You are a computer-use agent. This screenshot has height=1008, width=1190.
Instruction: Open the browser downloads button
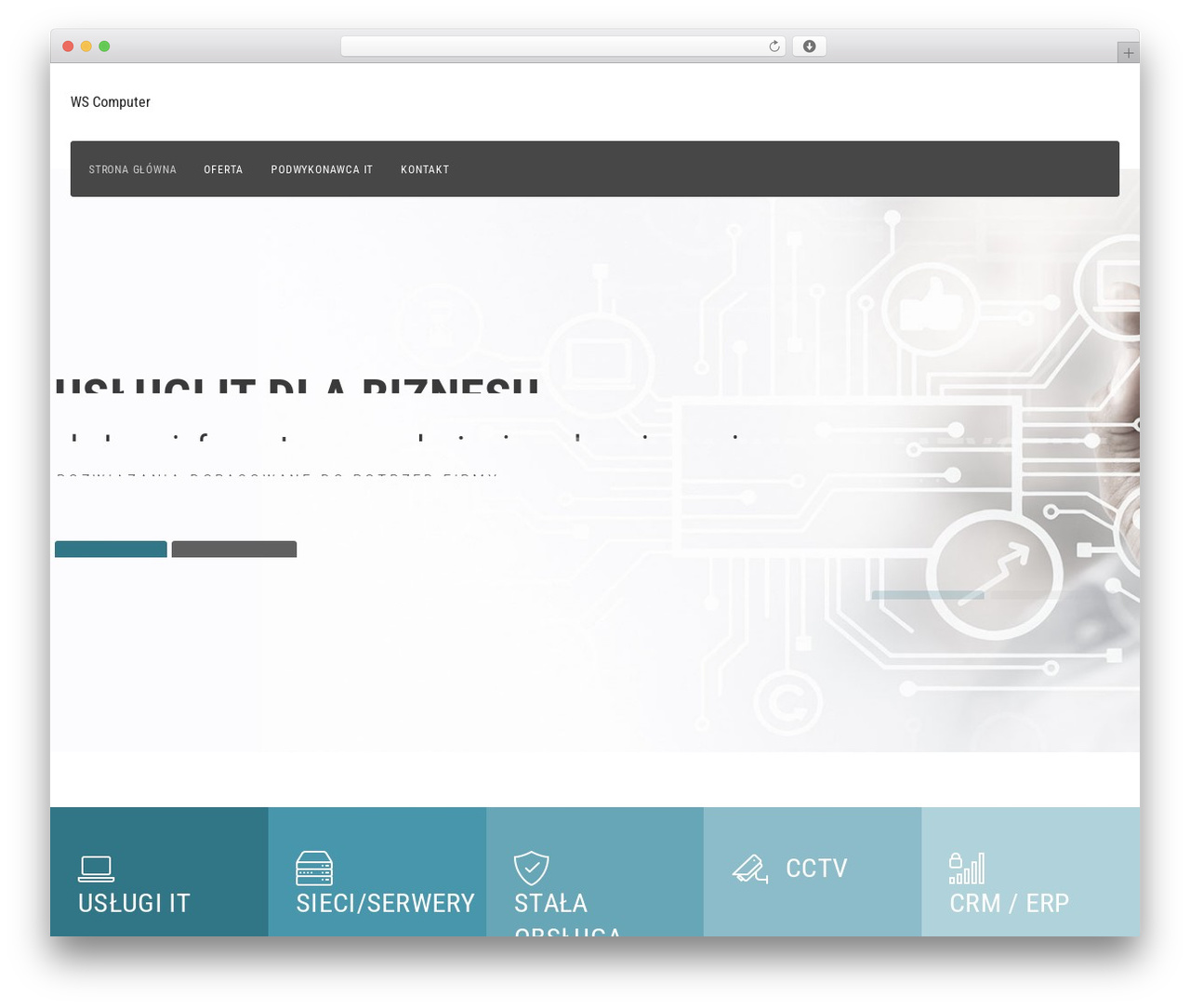[809, 46]
